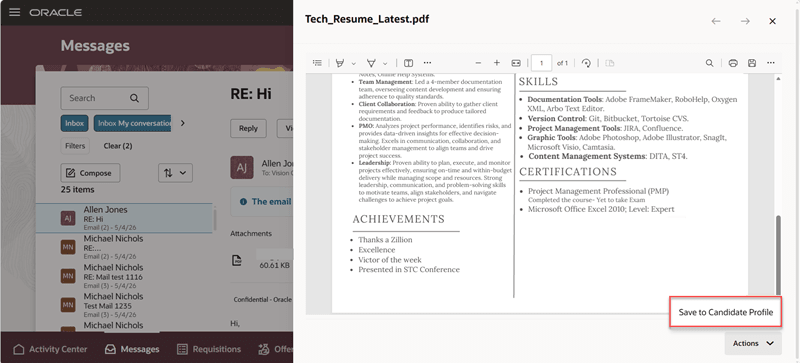
Task: Click Clear (2) filters link
Action: pos(118,146)
